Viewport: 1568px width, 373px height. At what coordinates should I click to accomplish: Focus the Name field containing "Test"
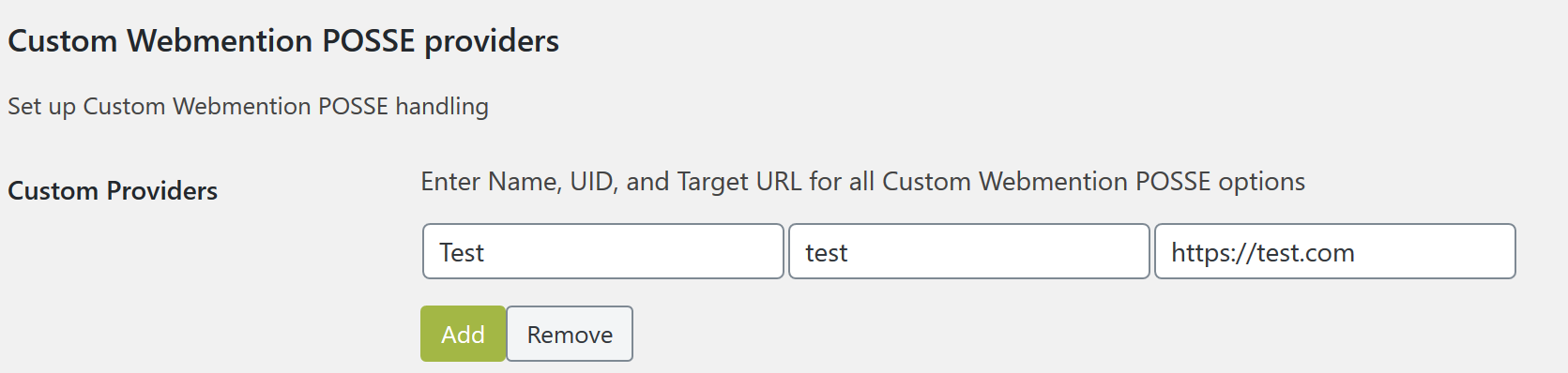pos(603,251)
